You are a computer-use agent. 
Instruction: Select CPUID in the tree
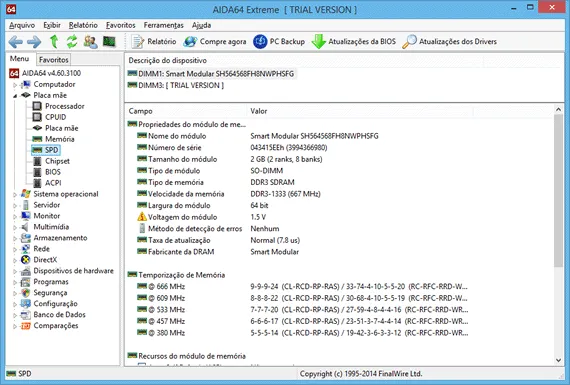49,117
